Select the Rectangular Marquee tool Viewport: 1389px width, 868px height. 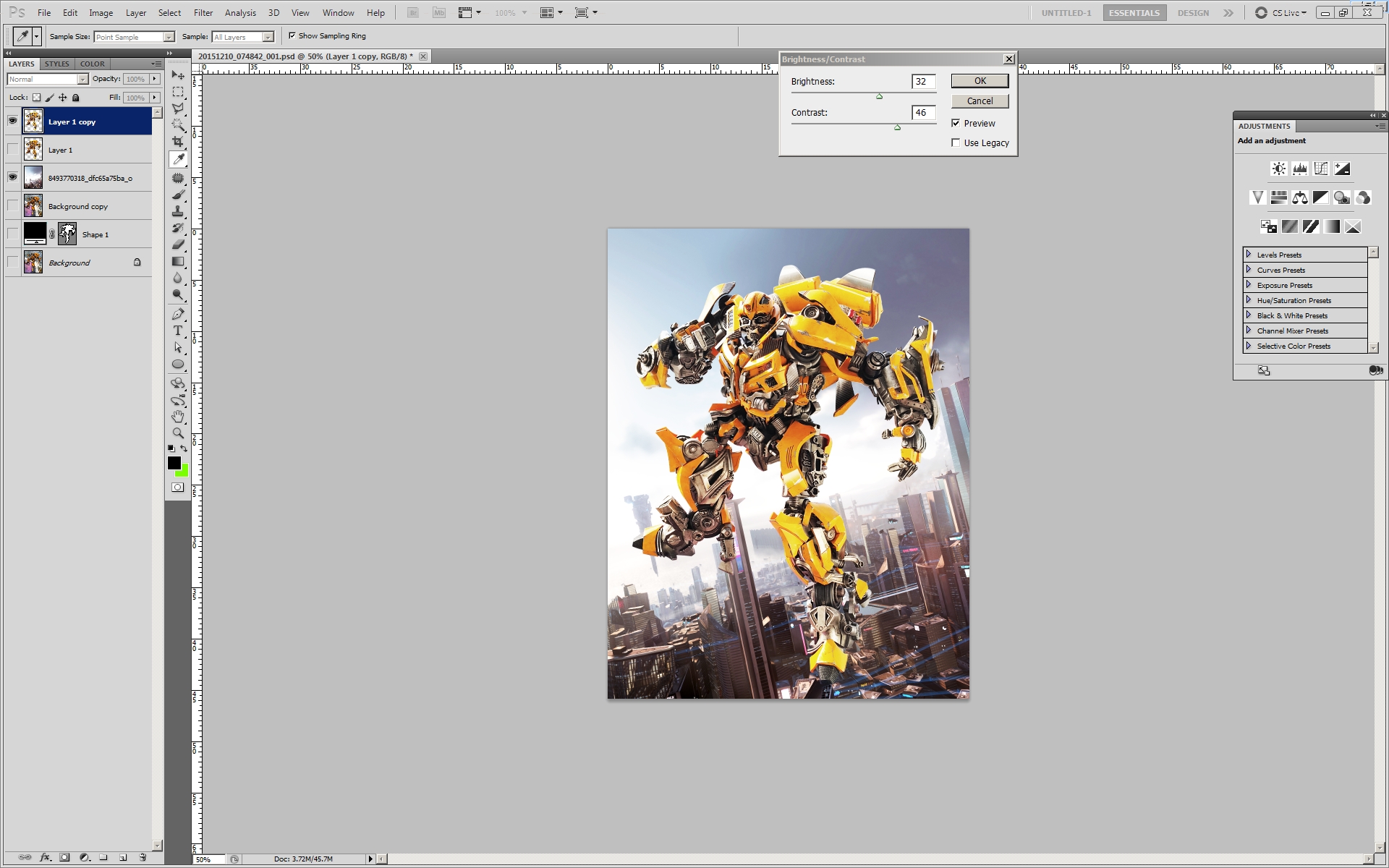[x=178, y=92]
